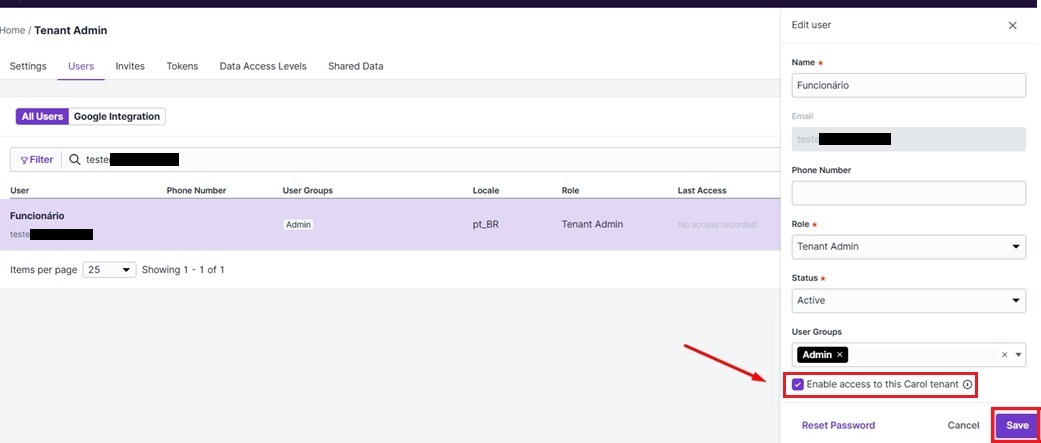Open the Items per page dropdown
The width and height of the screenshot is (1041, 443).
(x=109, y=270)
